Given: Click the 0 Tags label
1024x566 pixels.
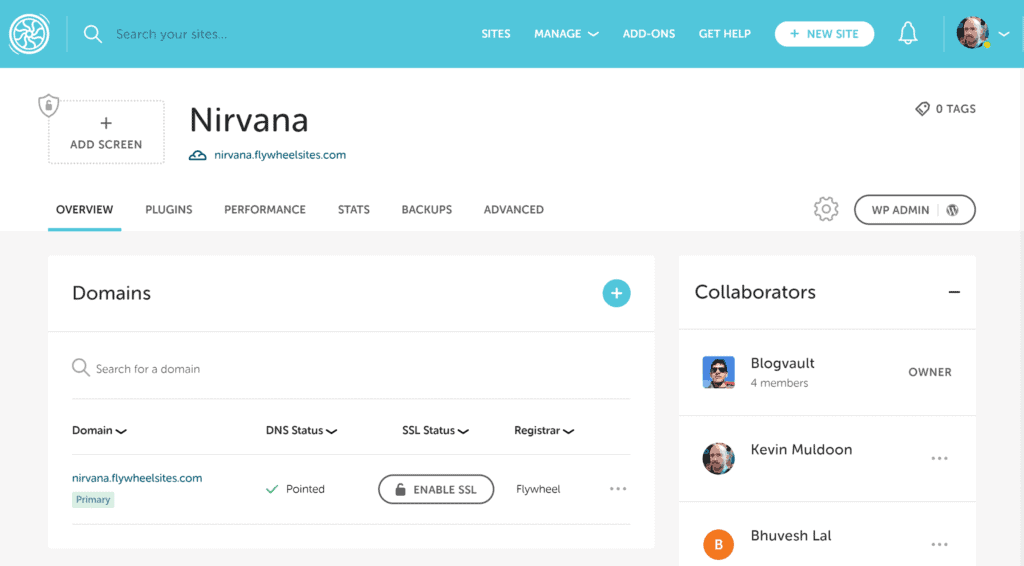Looking at the screenshot, I should (955, 109).
